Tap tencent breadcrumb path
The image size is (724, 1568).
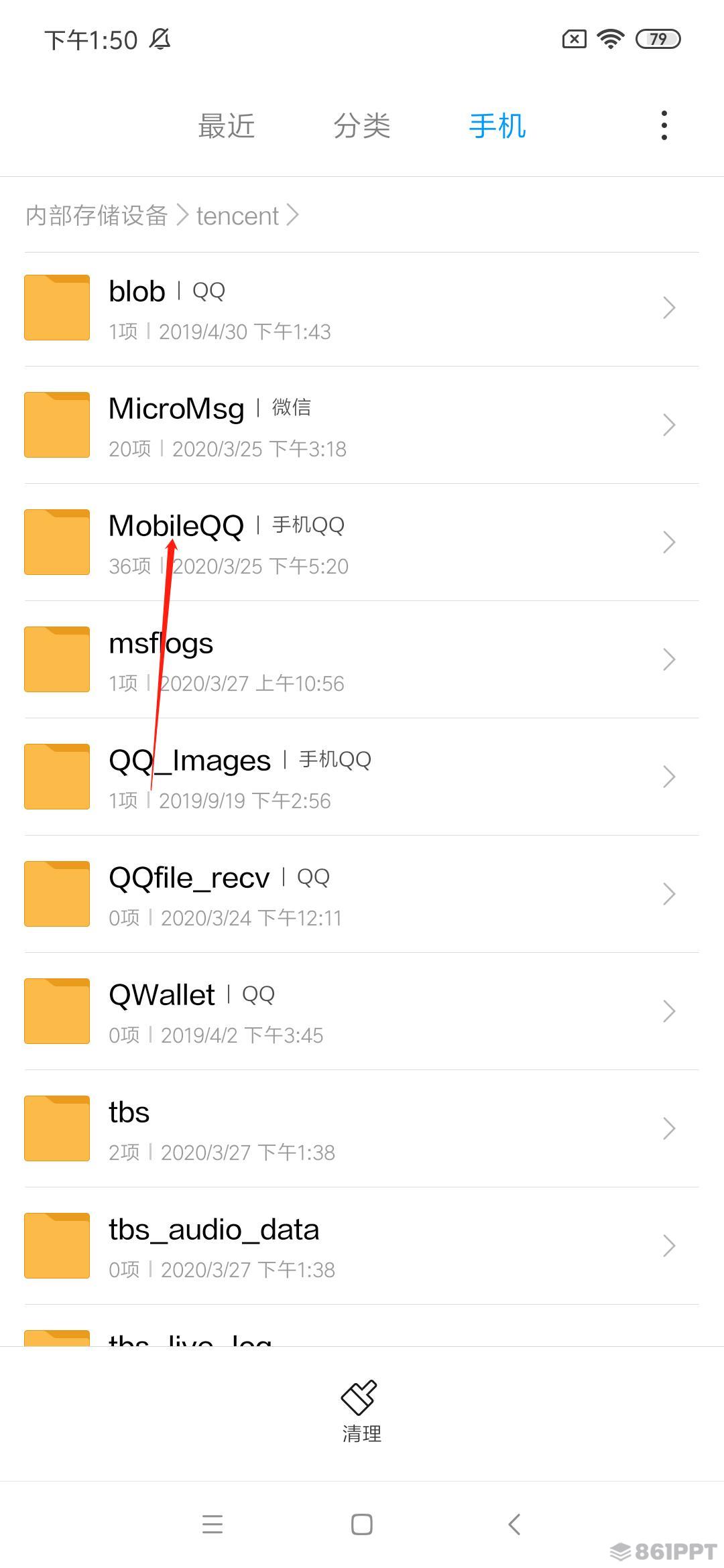(x=237, y=216)
